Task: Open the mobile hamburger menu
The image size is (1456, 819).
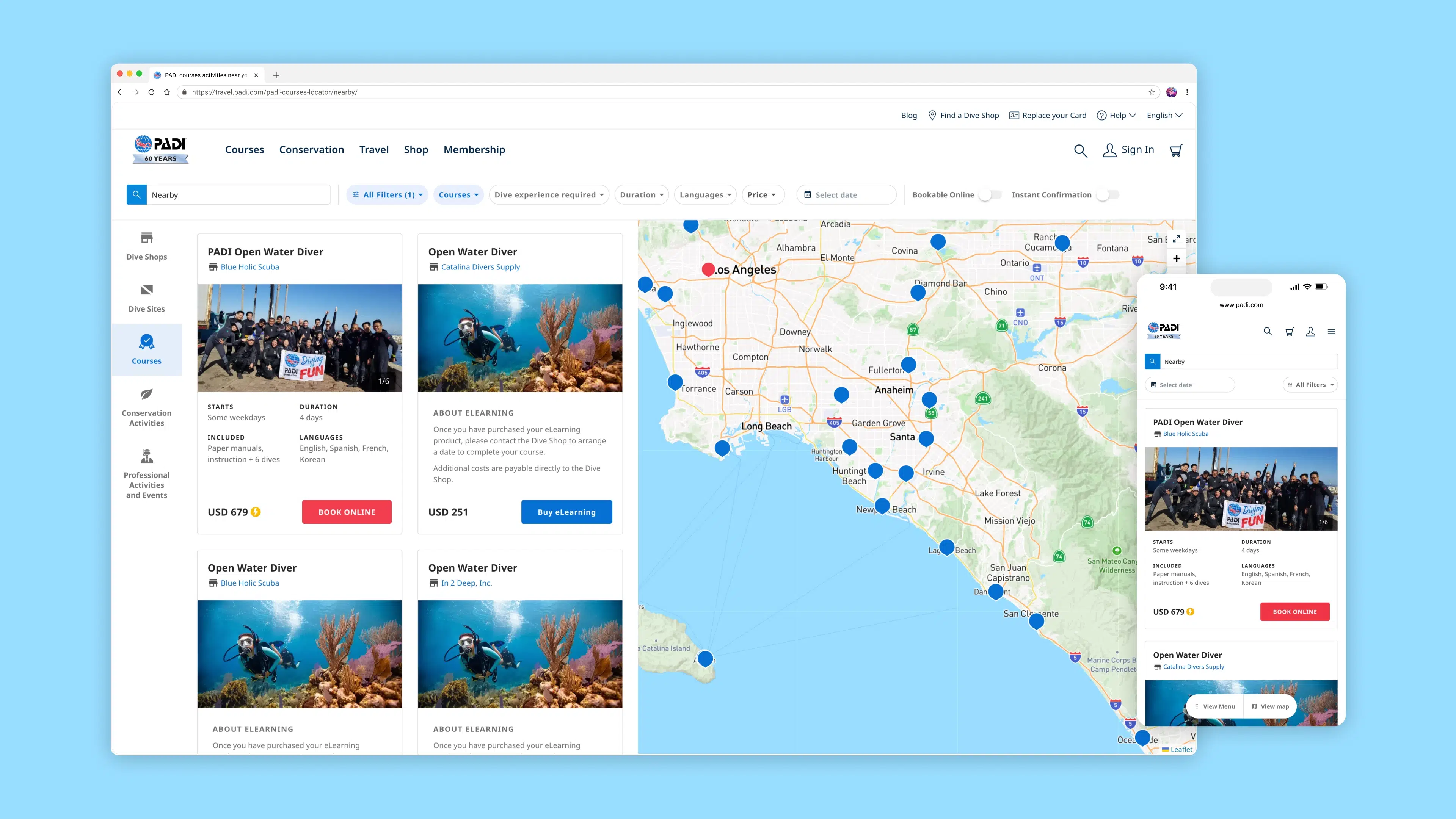Action: (1332, 332)
